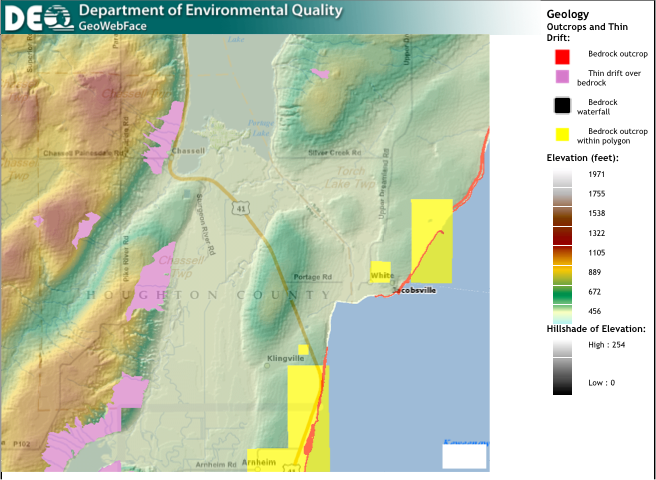Open the Department of Environmental Quality title

pos(210,11)
